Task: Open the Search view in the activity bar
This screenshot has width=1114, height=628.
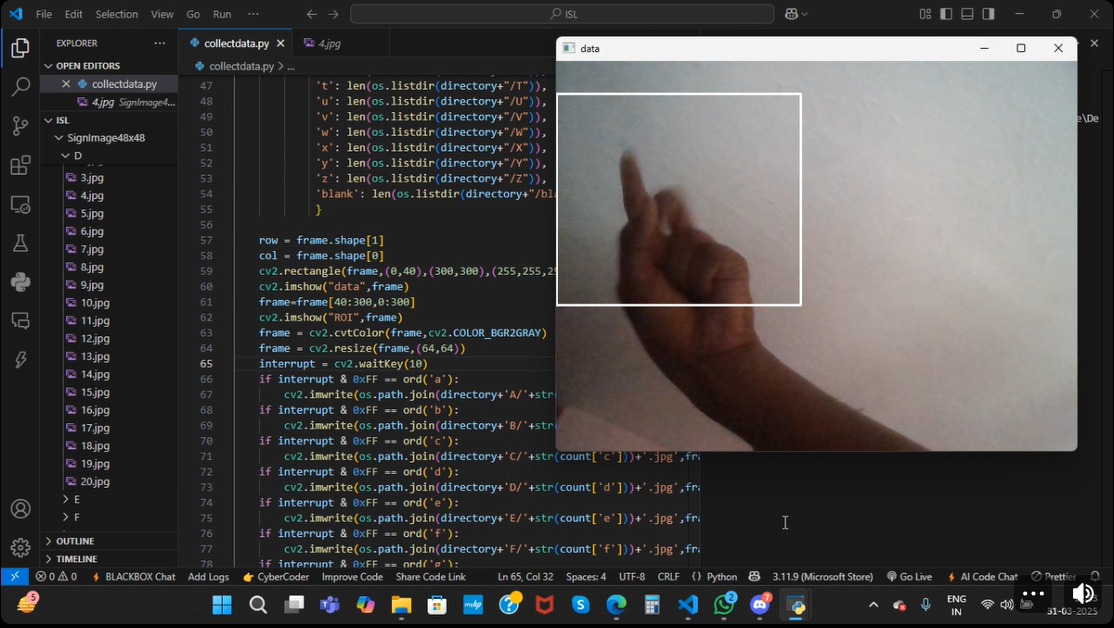Action: pyautogui.click(x=21, y=87)
